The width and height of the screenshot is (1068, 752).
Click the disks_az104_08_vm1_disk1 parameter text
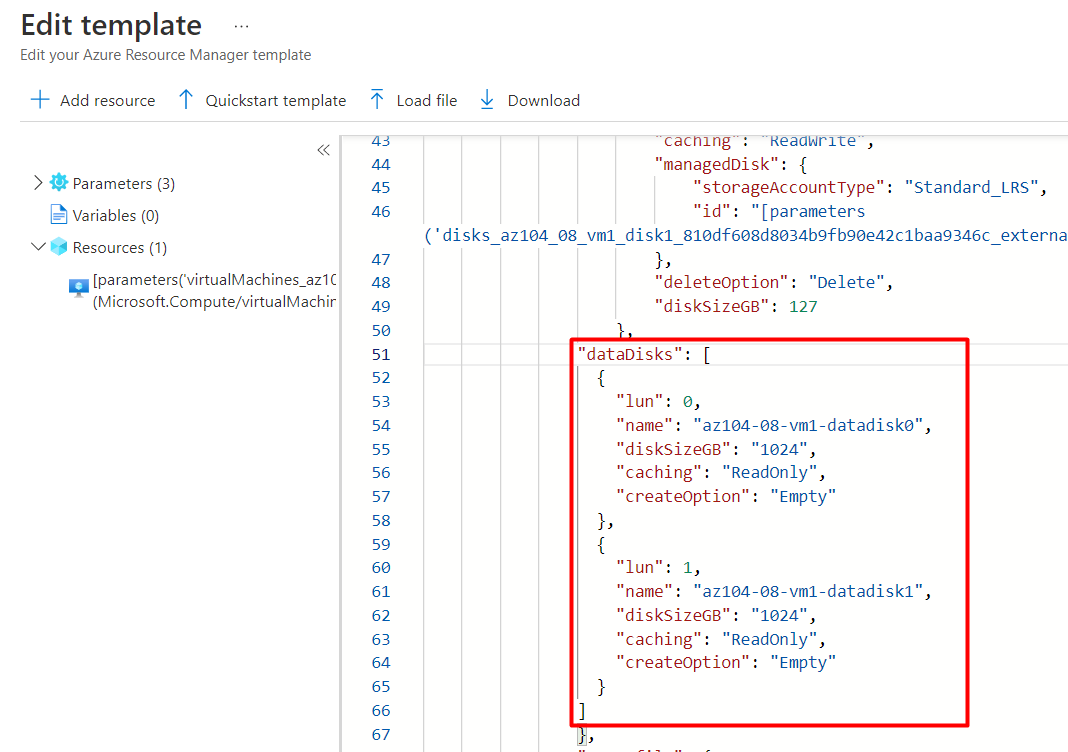click(745, 236)
